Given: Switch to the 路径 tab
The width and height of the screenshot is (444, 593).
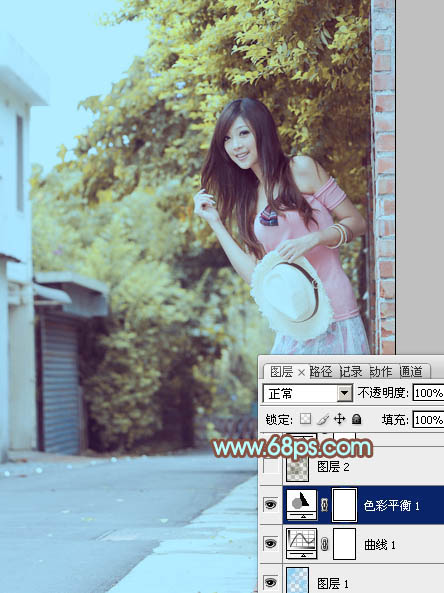Looking at the screenshot, I should (321, 372).
